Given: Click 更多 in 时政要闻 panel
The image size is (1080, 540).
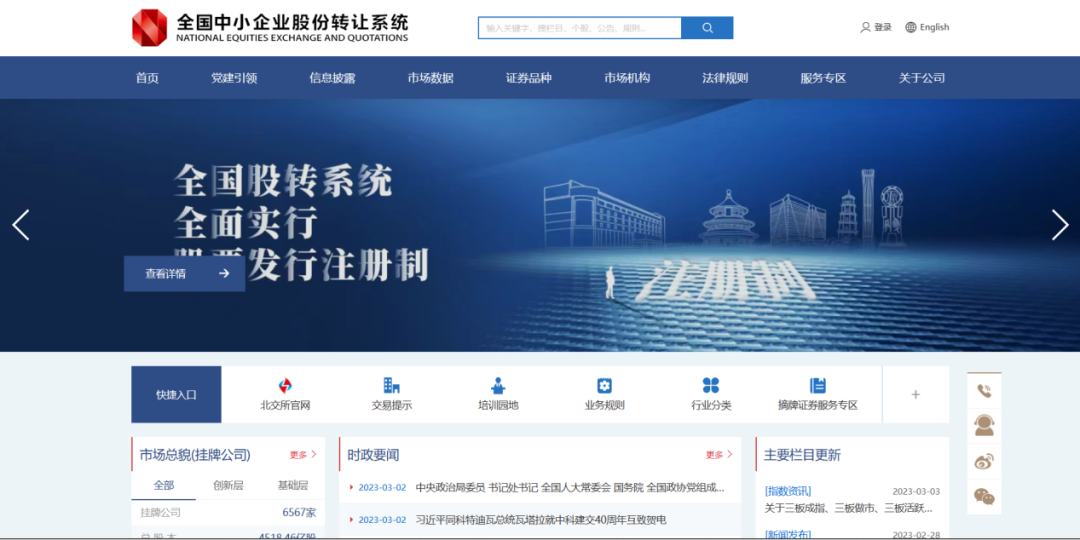Looking at the screenshot, I should 719,455.
